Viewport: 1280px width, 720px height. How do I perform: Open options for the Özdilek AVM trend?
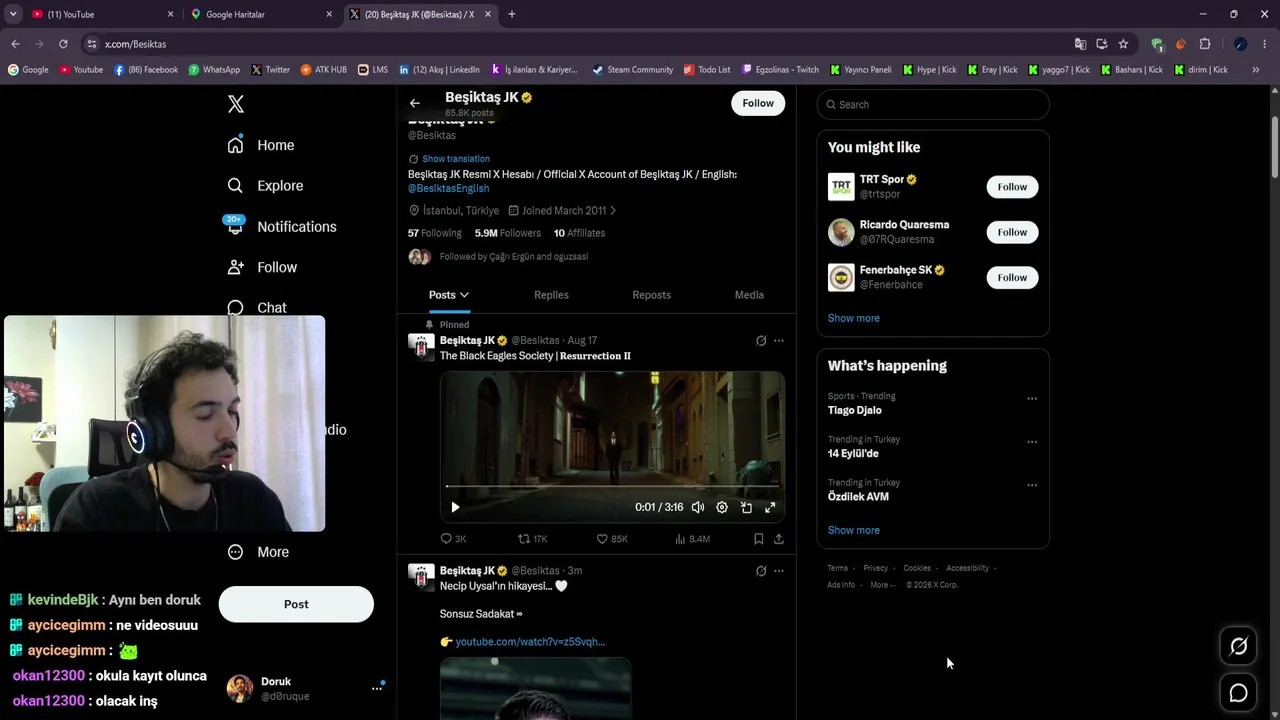(1032, 485)
